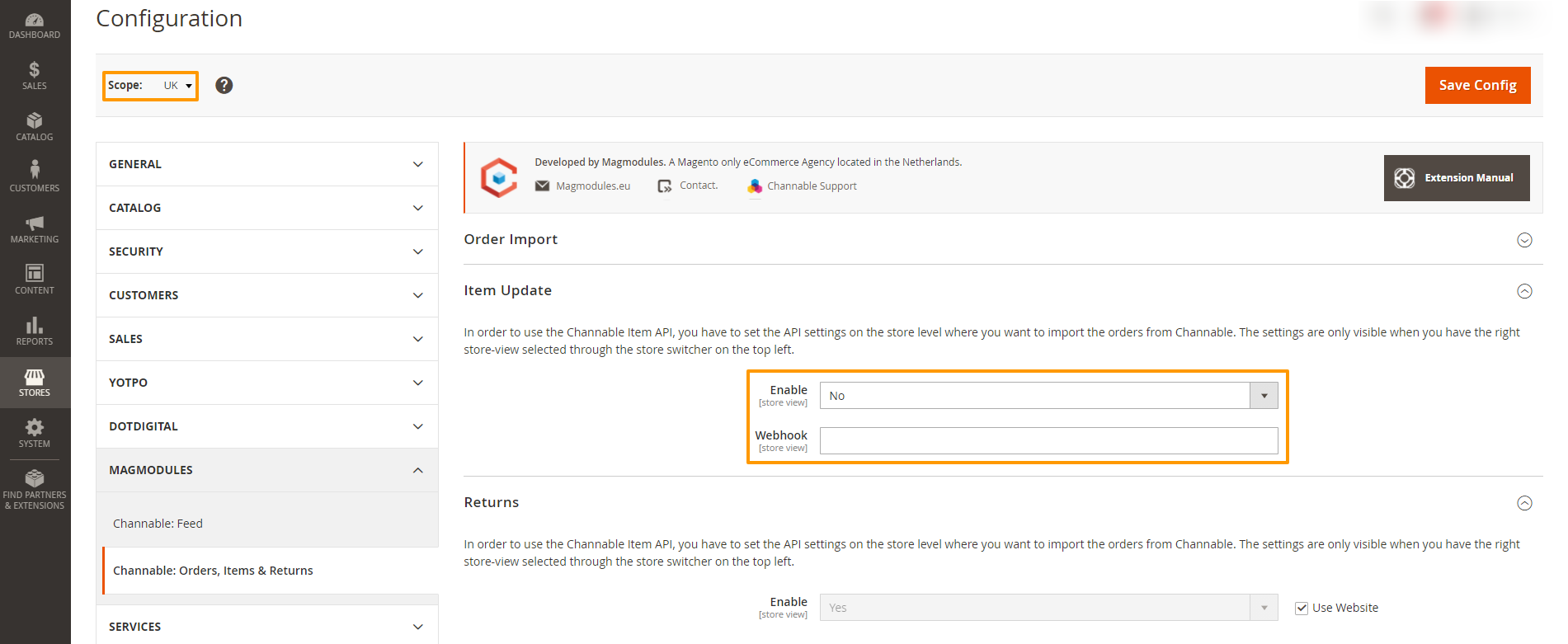Click the Channable Support colorful icon
The height and width of the screenshot is (644, 1568).
pyautogui.click(x=755, y=186)
